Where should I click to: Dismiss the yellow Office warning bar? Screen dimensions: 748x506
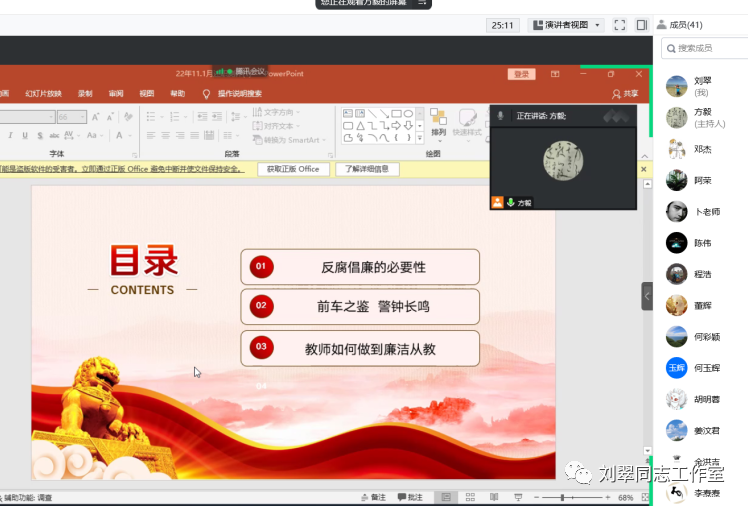pyautogui.click(x=644, y=169)
